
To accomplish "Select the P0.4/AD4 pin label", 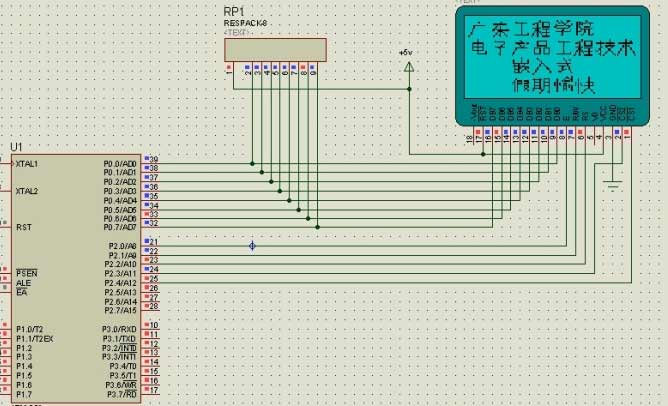I will pos(120,201).
